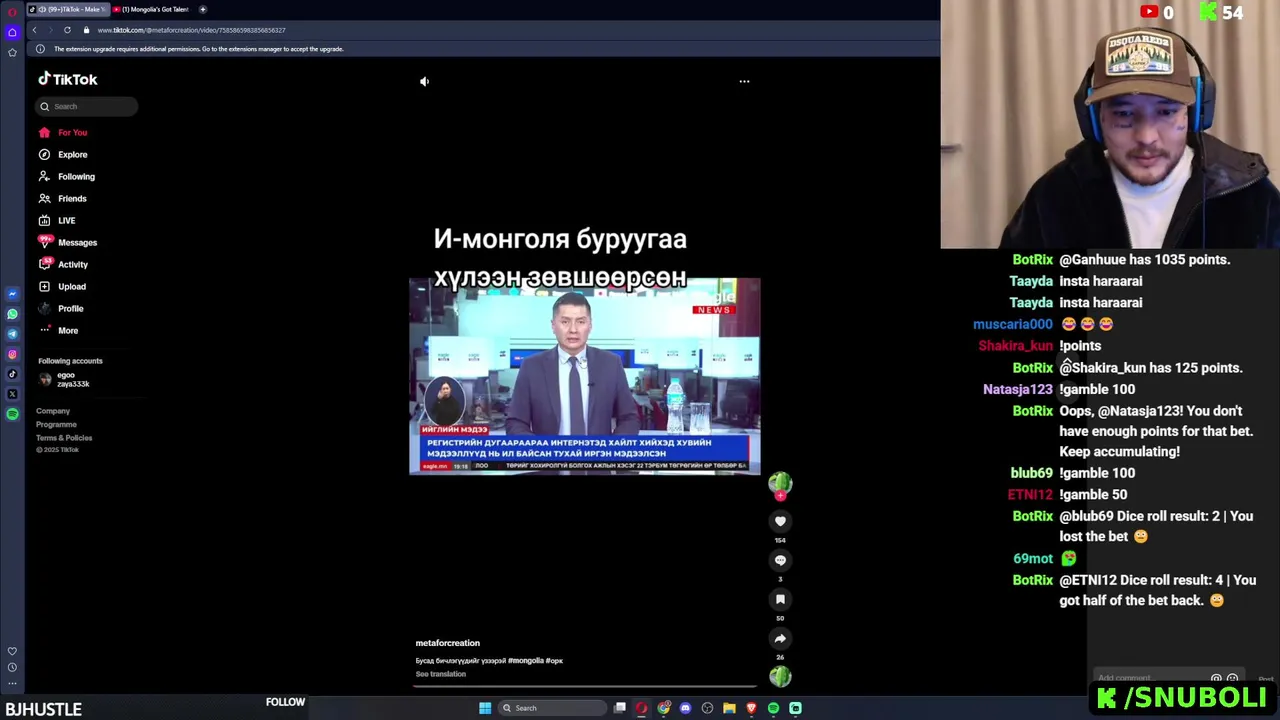The height and width of the screenshot is (720, 1280).
Task: Open TikTok LIVE section
Action: pos(56,220)
